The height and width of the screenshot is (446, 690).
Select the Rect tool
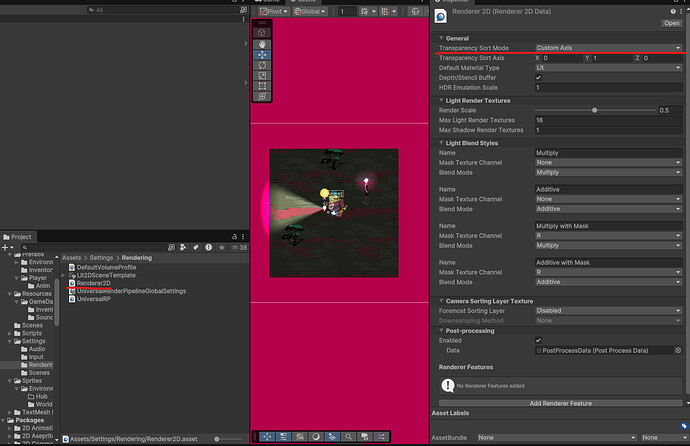(262, 87)
